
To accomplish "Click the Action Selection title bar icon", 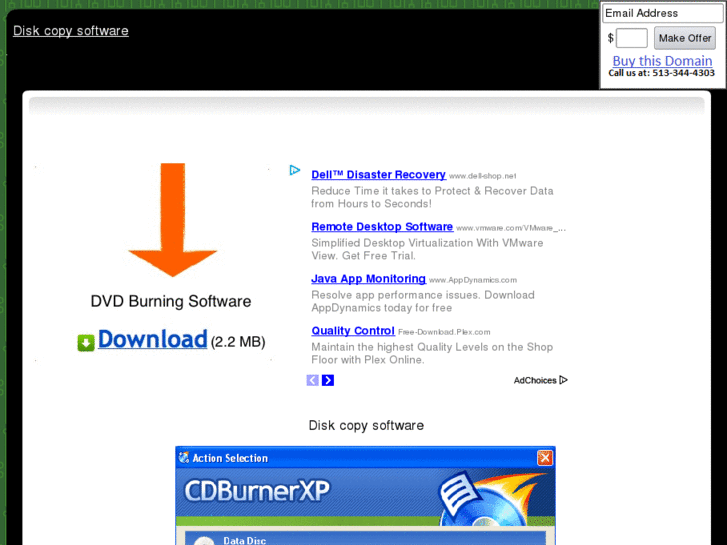I will [x=184, y=458].
